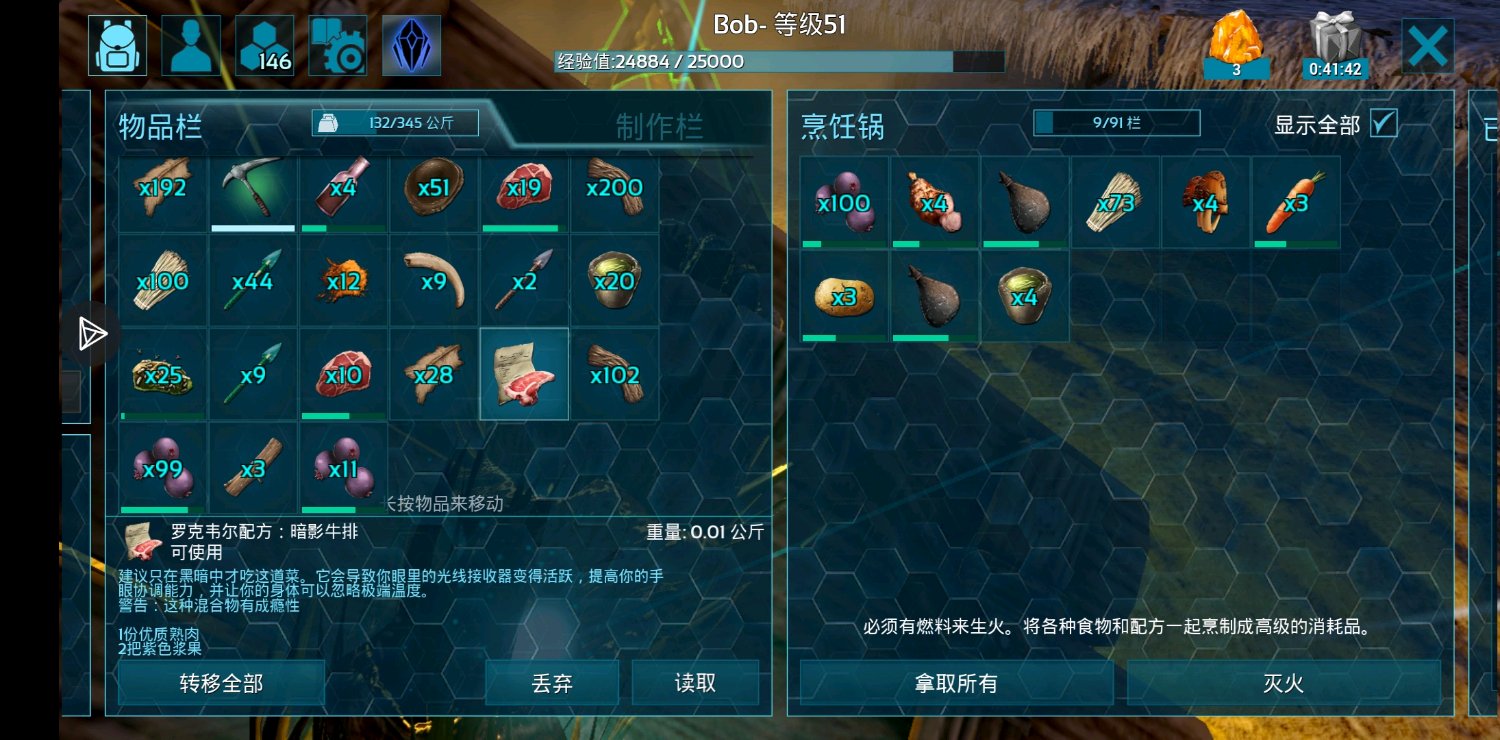Tap the amber currency icon
This screenshot has height=740, width=1500.
[1236, 46]
